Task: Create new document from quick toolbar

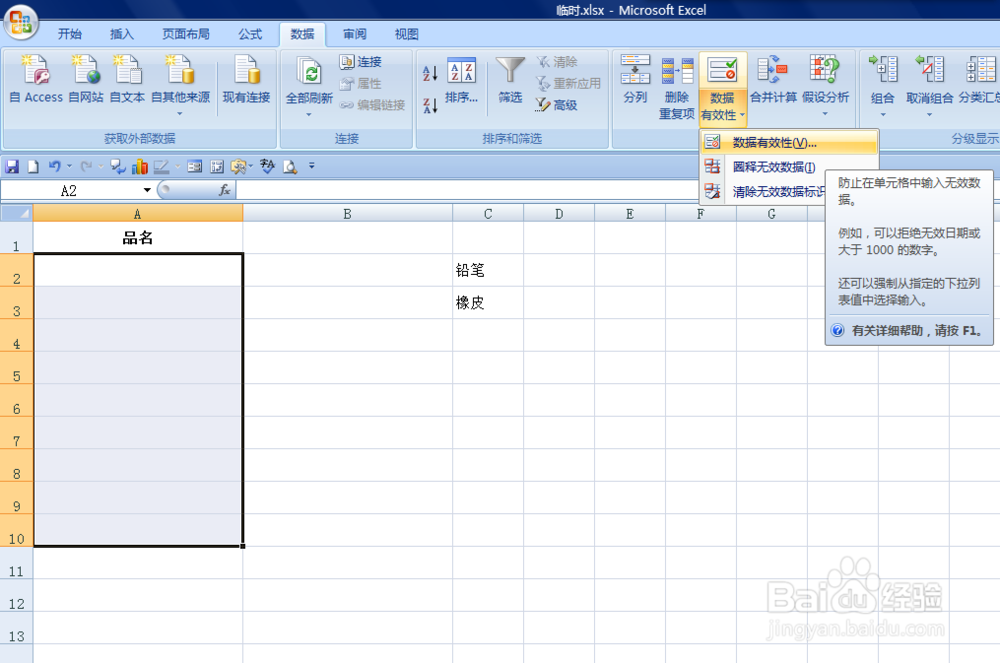Action: pyautogui.click(x=33, y=167)
